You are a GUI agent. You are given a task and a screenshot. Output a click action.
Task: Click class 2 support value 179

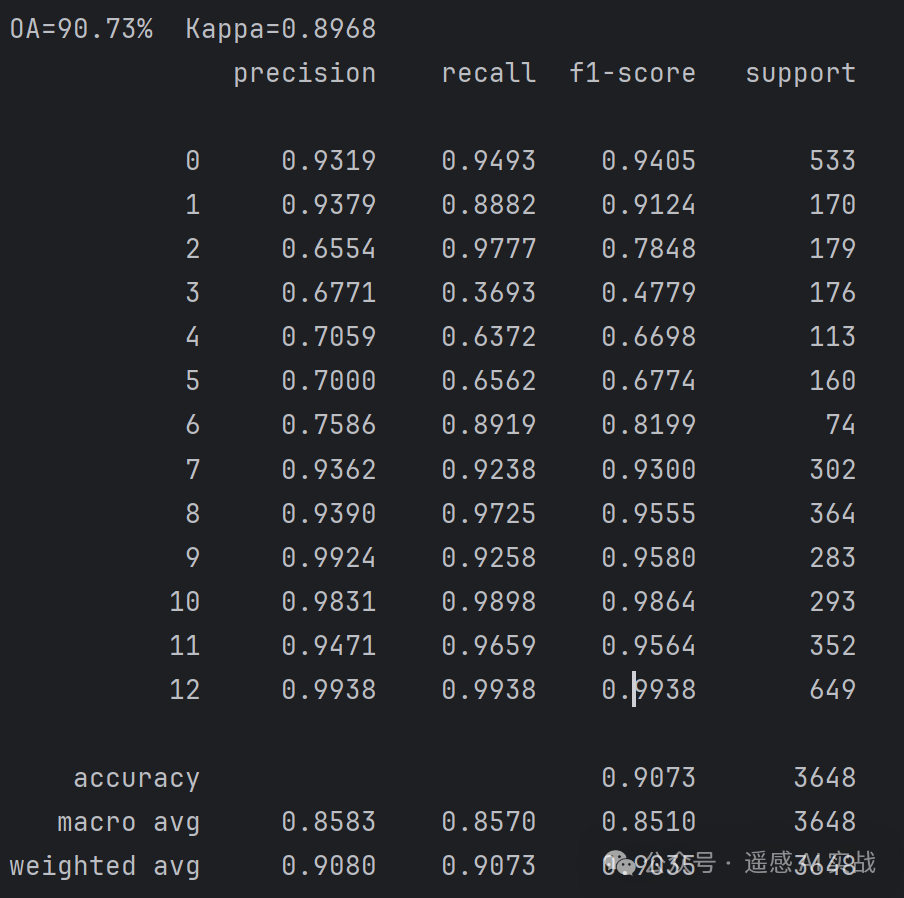pyautogui.click(x=833, y=249)
